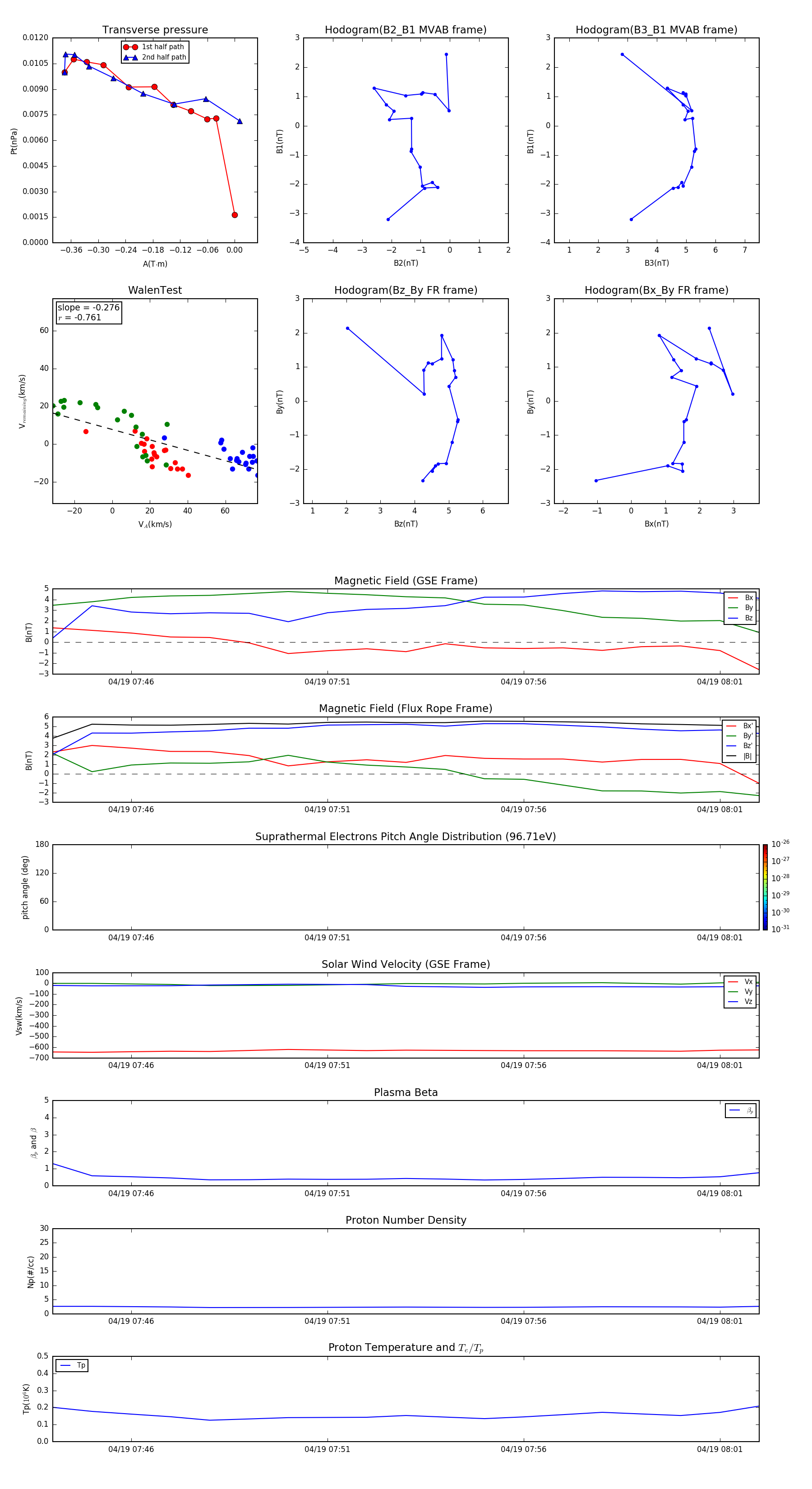Click the lowest red point in Transverse pressure

(235, 215)
